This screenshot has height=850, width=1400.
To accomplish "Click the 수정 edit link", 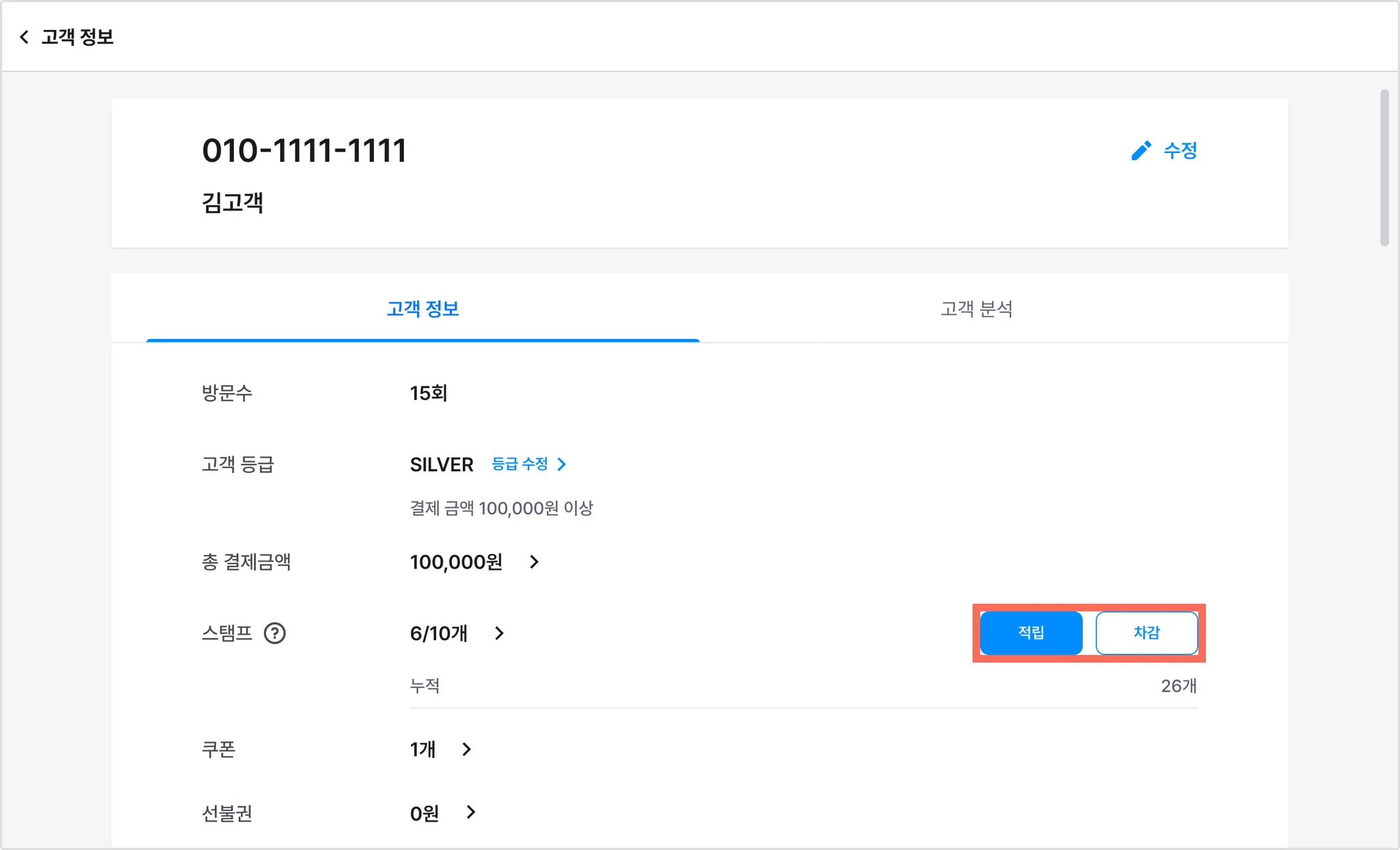I will point(1180,150).
